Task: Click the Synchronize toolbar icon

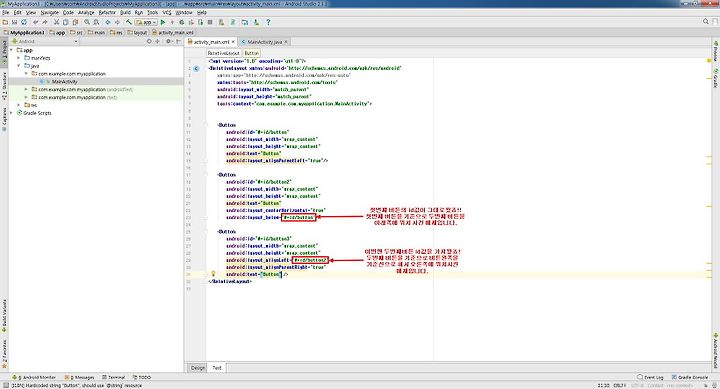Action: coord(24,22)
